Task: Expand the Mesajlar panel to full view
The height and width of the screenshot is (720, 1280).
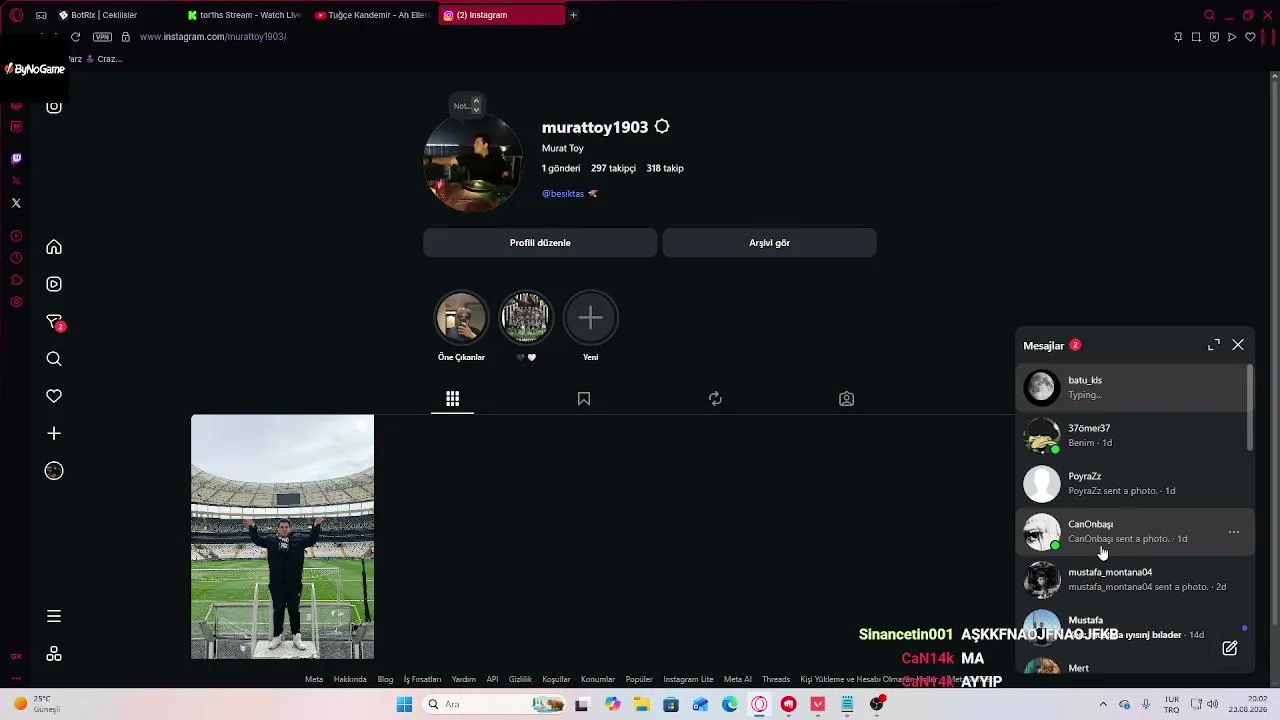Action: coord(1214,345)
